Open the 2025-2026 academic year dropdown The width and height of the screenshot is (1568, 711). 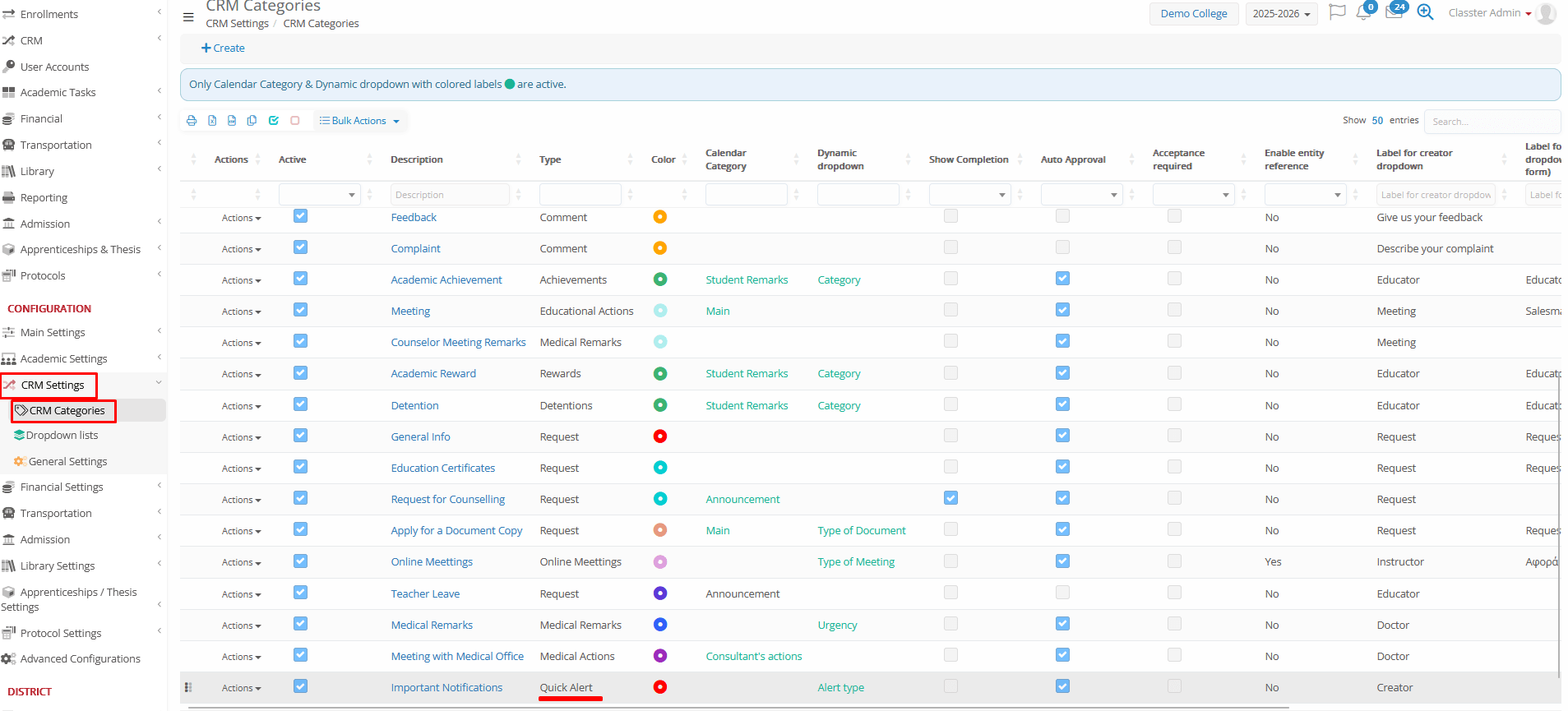(x=1281, y=14)
